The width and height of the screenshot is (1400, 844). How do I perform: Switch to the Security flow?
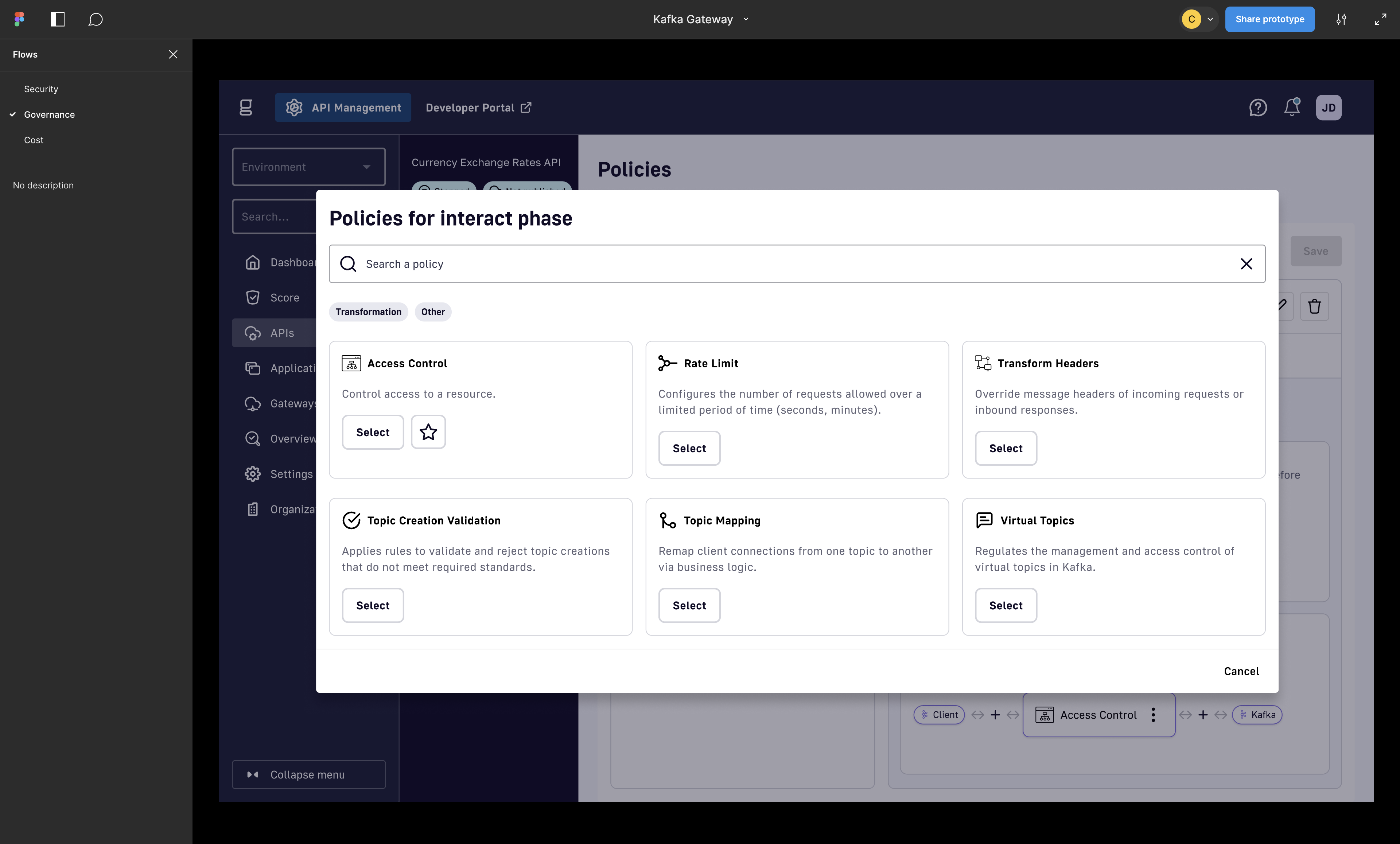(41, 89)
